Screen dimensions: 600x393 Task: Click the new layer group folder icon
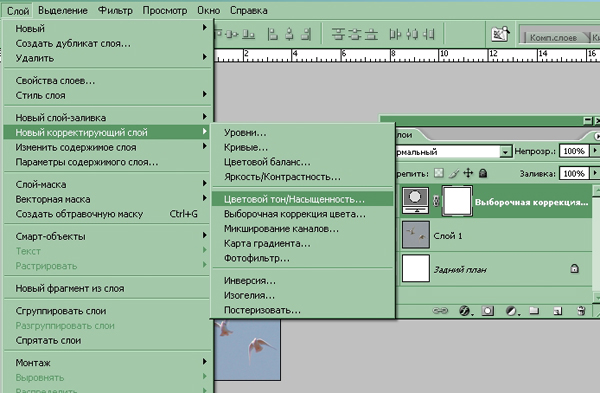534,311
